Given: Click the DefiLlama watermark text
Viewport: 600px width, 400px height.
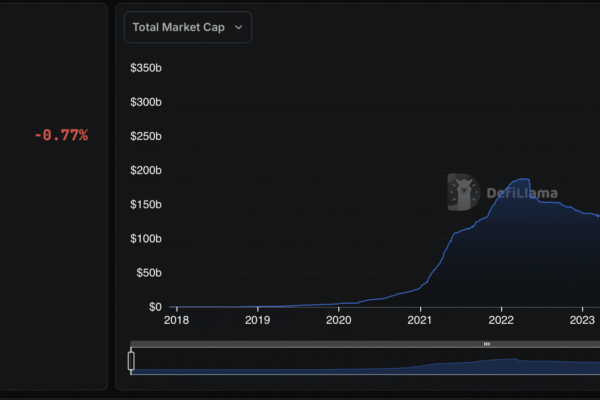Looking at the screenshot, I should [x=522, y=193].
